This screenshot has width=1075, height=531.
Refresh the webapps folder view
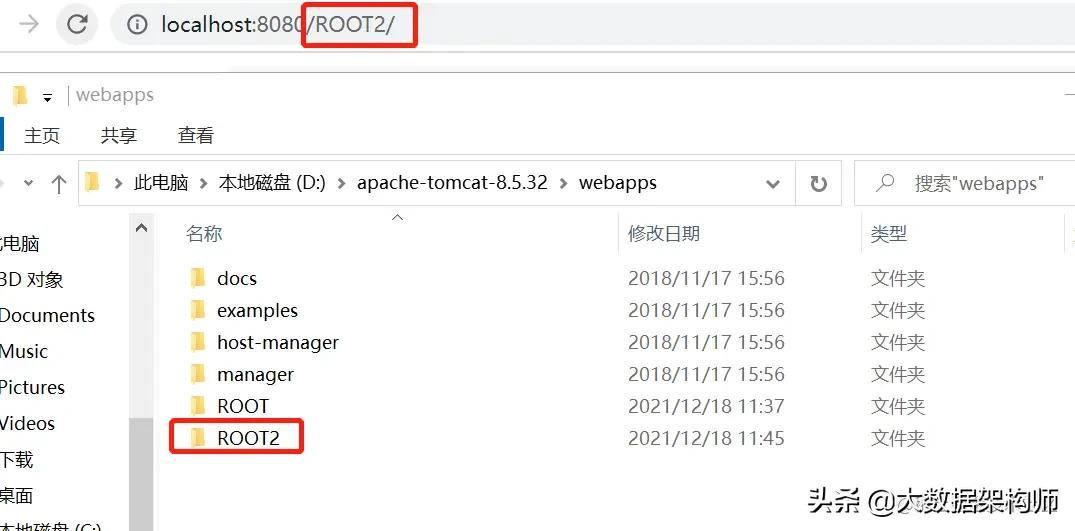coord(818,184)
